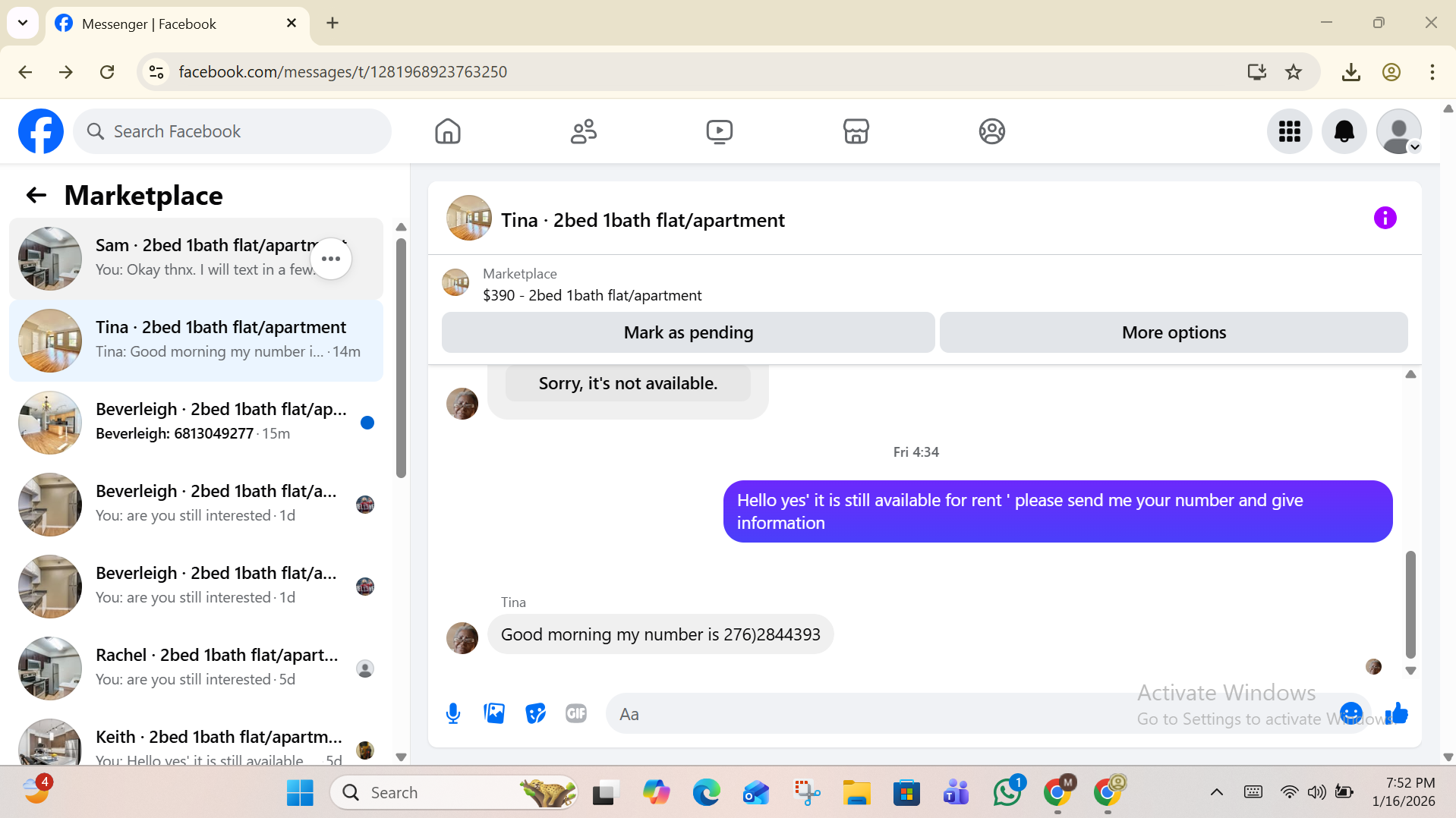Open Chrome profile icon
Image resolution: width=1456 pixels, height=818 pixels.
coord(1391,72)
